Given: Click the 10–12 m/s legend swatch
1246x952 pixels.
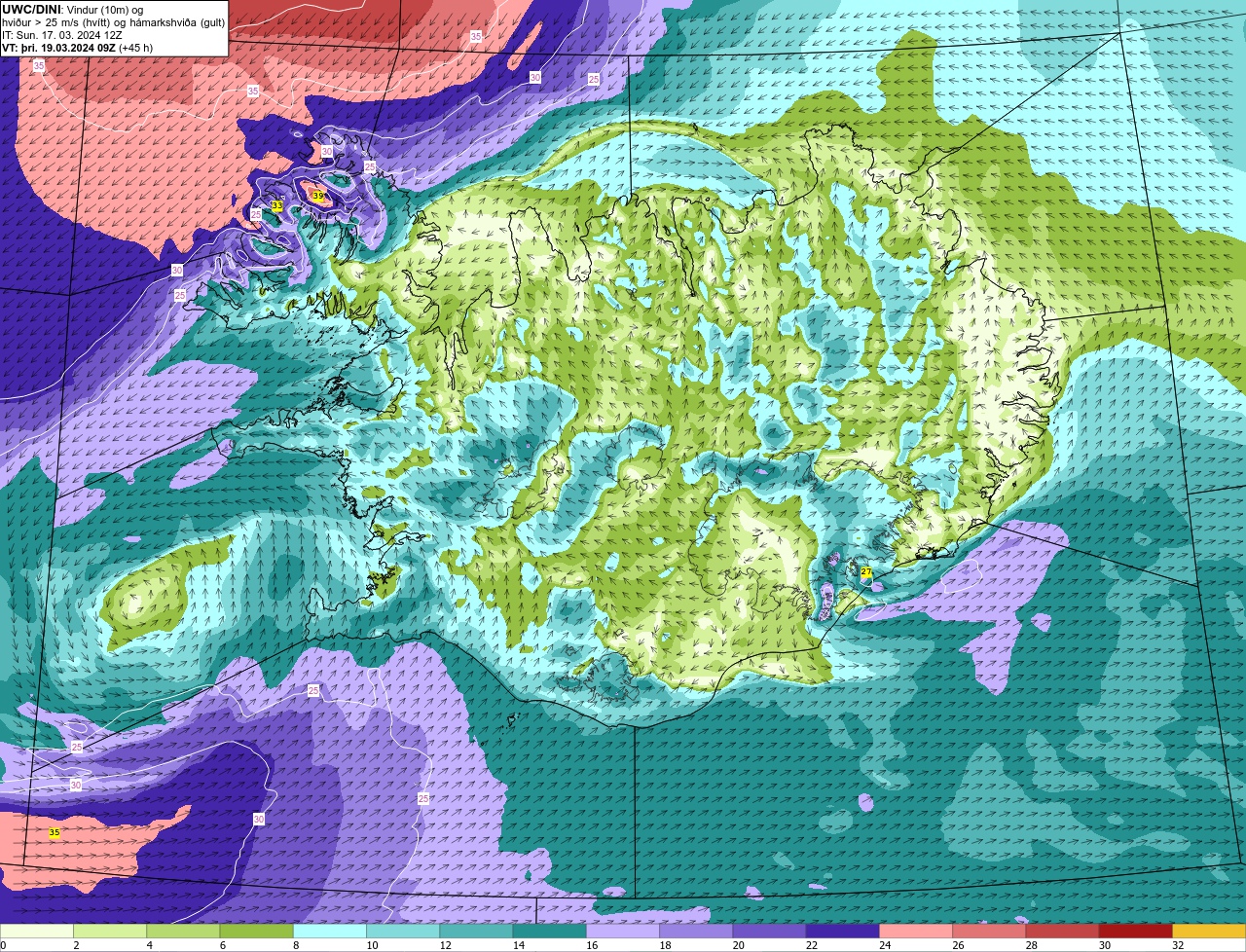Looking at the screenshot, I should click(x=403, y=932).
